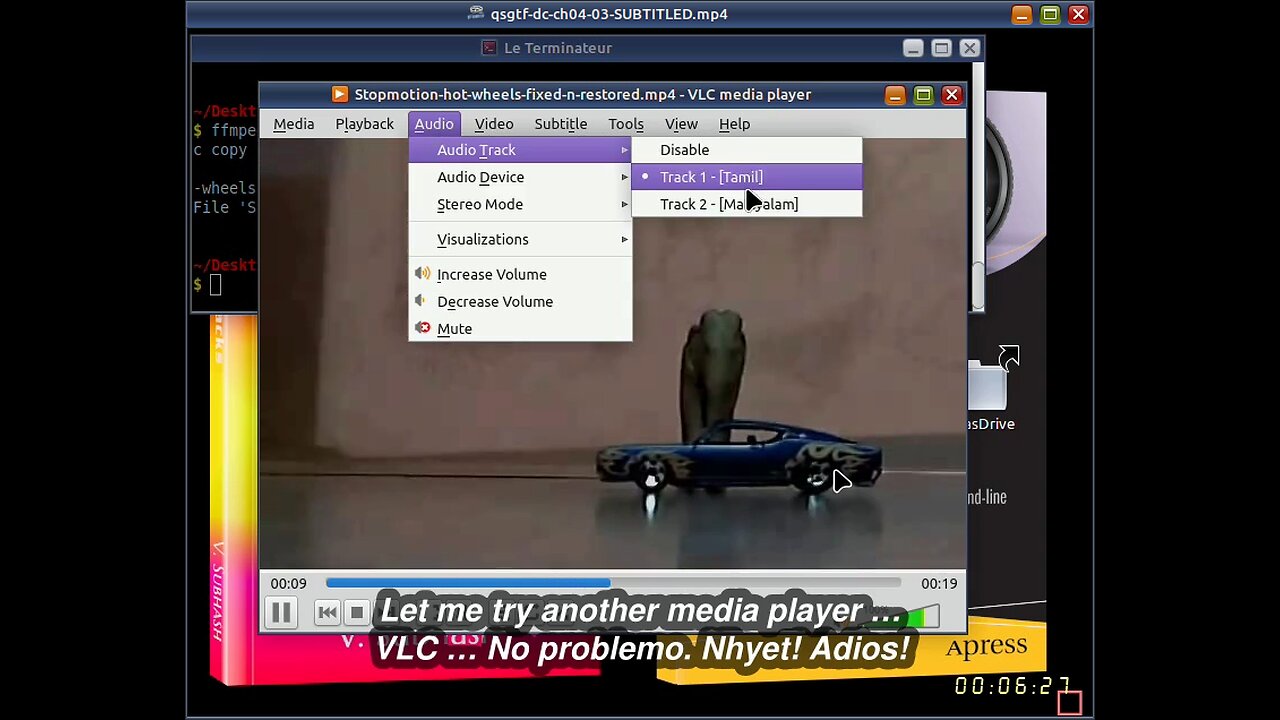Open the Subtitle menu in VLC

(x=560, y=124)
